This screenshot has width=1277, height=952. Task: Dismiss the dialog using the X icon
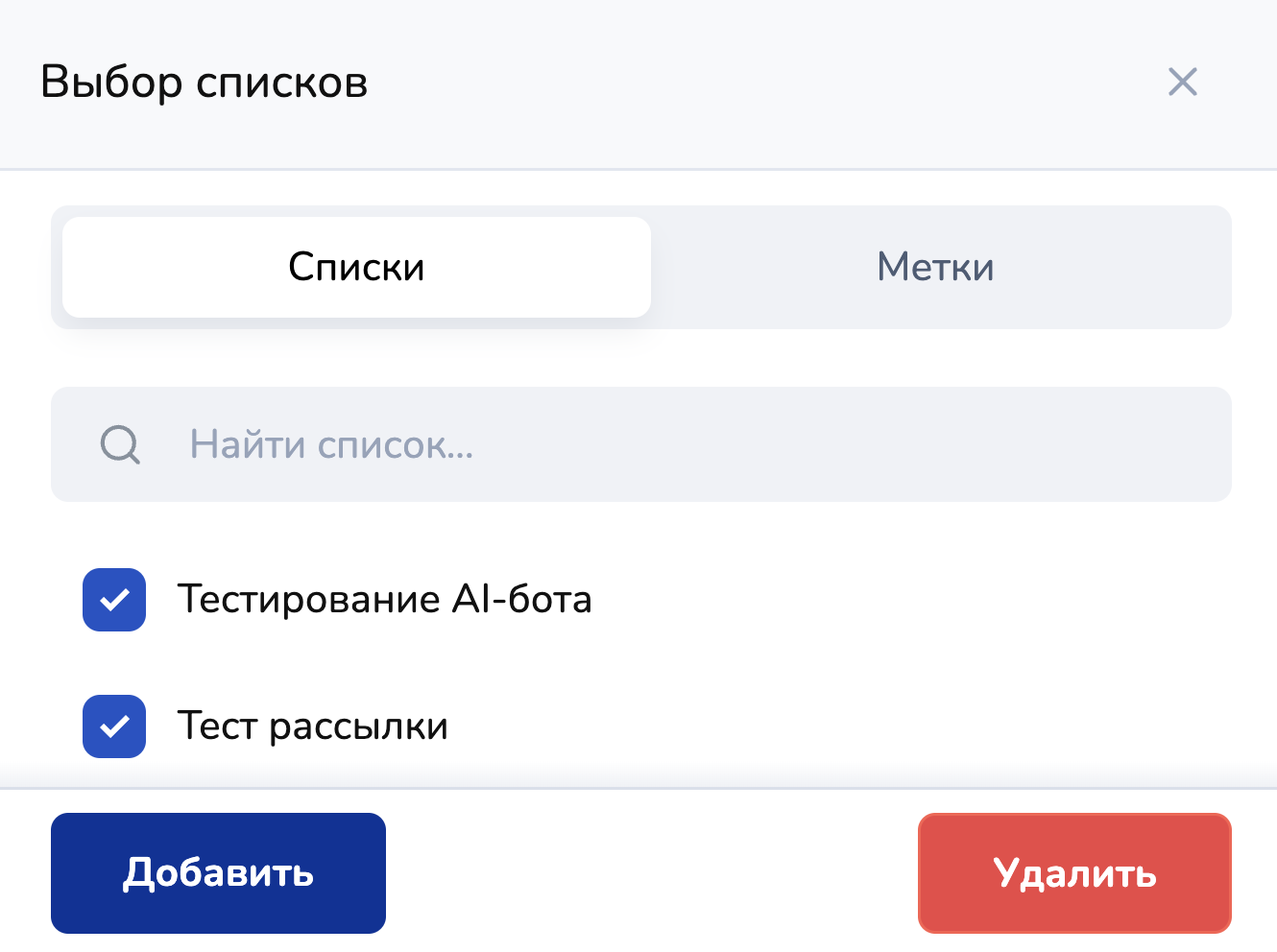click(x=1182, y=83)
